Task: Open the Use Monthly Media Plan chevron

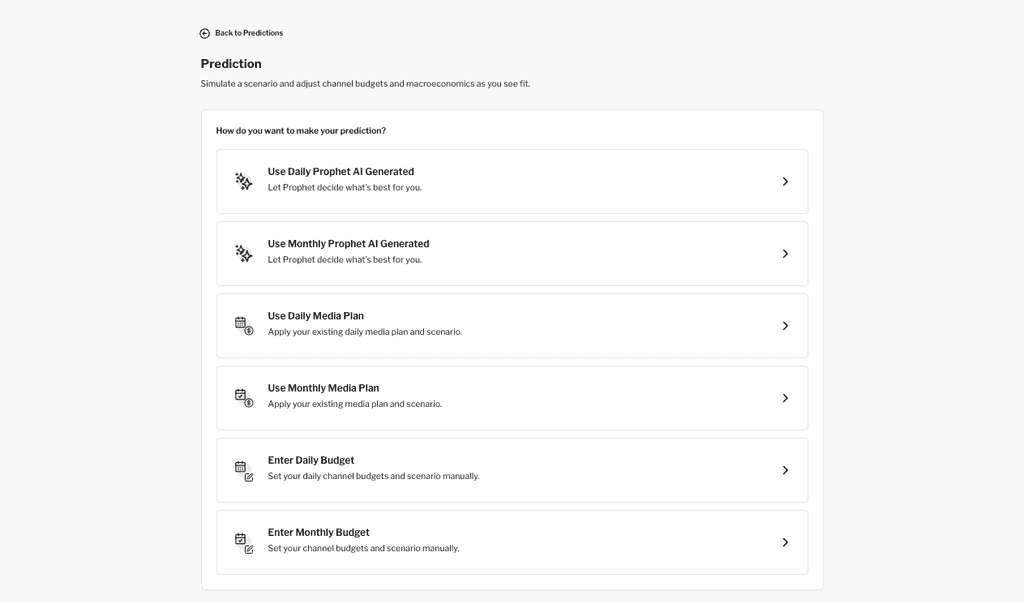Action: 785,398
